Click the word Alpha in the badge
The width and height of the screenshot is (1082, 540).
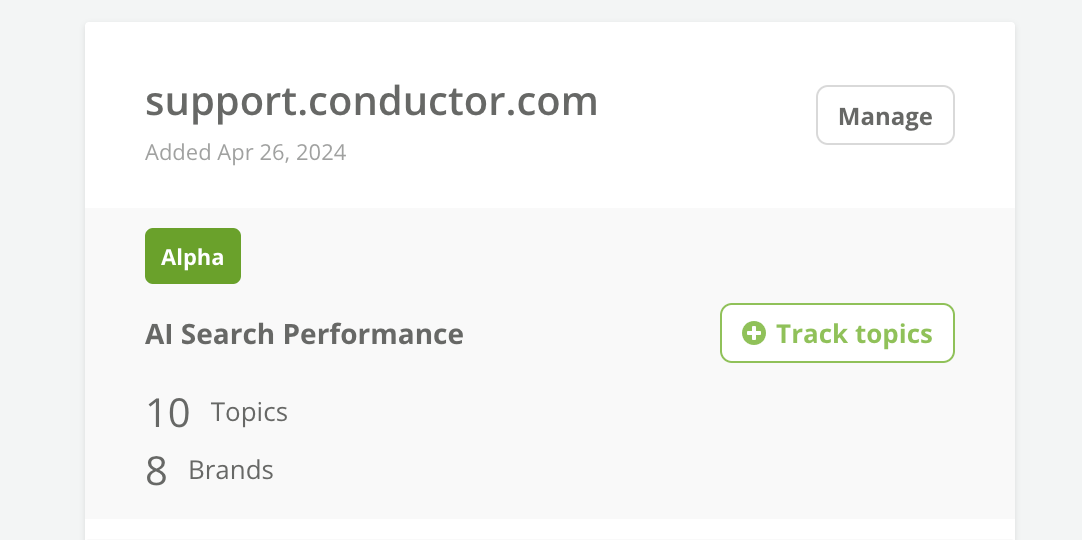tap(193, 257)
